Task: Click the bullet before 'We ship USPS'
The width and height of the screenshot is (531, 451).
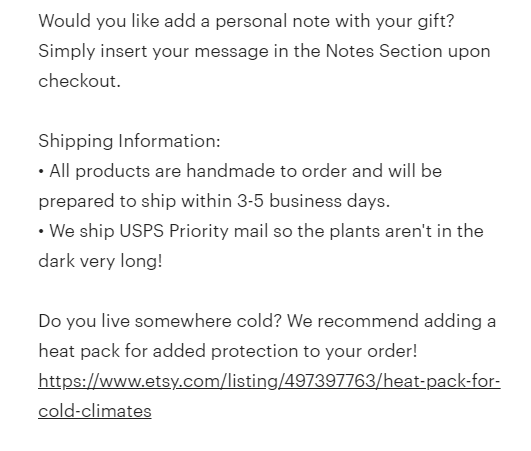Action: pos(41,232)
